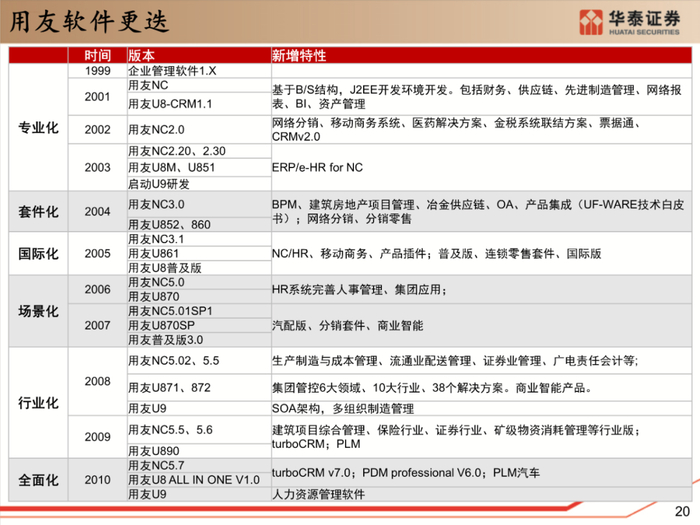This screenshot has height=525, width=700.
Task: Click the 用友NC2.20、2.30 cell
Action: point(199,151)
